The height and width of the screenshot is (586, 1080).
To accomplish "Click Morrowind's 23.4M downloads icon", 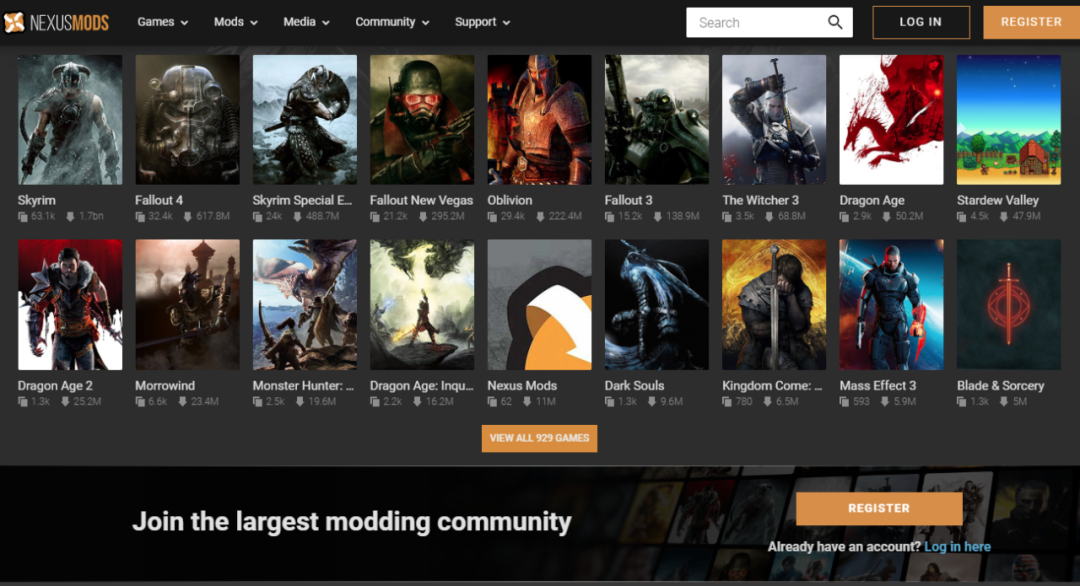I will [x=182, y=401].
